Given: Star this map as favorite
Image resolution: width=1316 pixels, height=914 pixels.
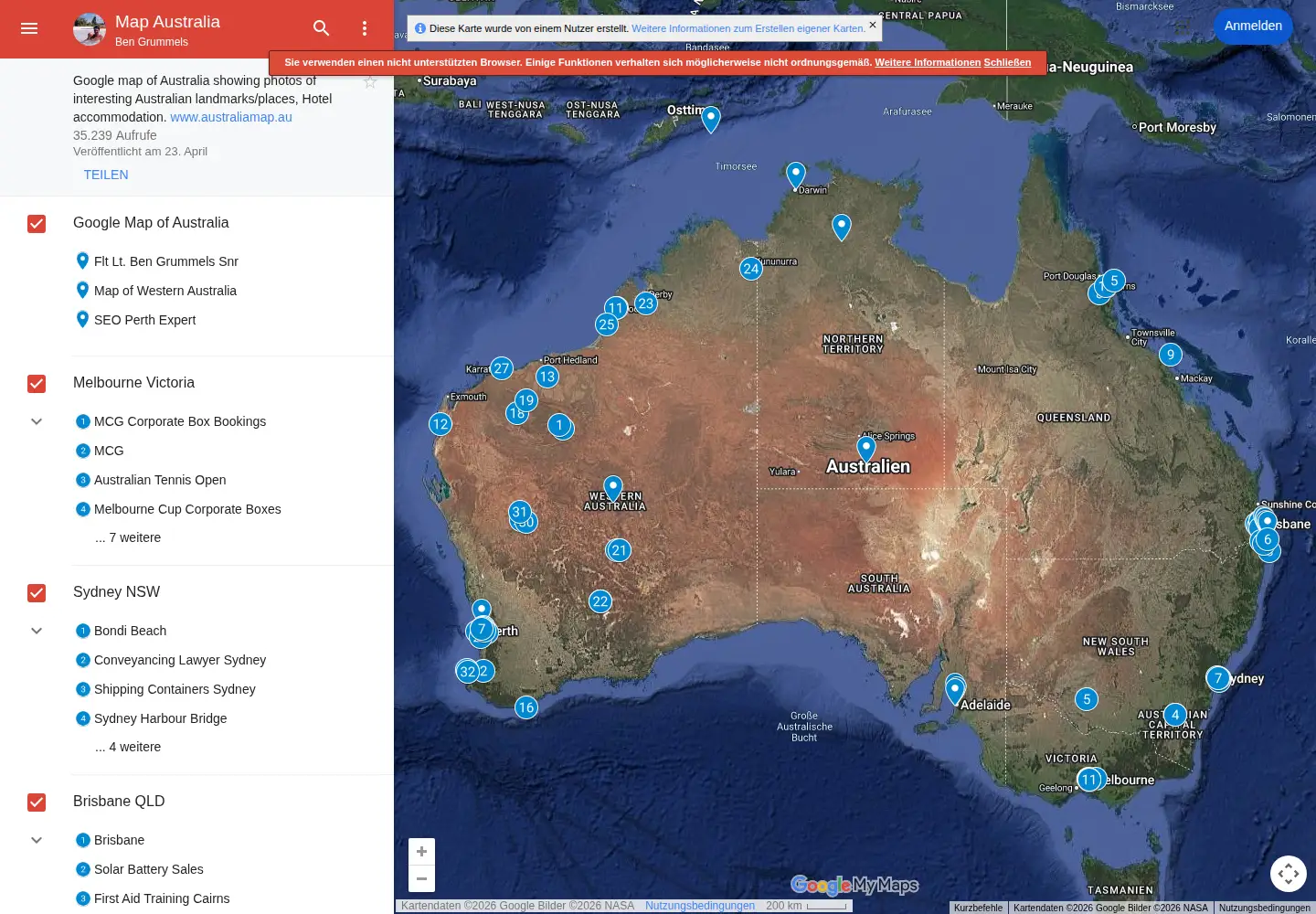Looking at the screenshot, I should 370,82.
